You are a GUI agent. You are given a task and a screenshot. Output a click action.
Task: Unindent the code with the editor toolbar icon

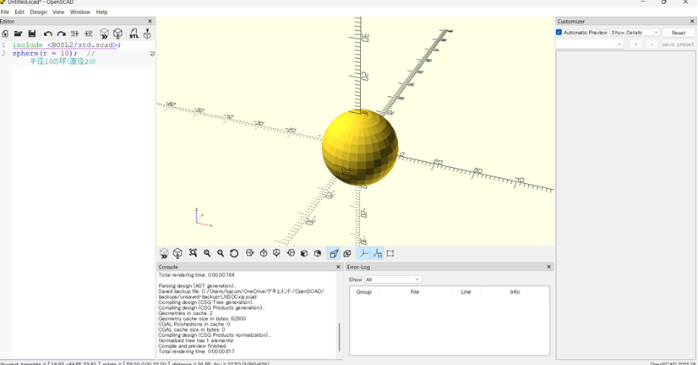[75, 33]
